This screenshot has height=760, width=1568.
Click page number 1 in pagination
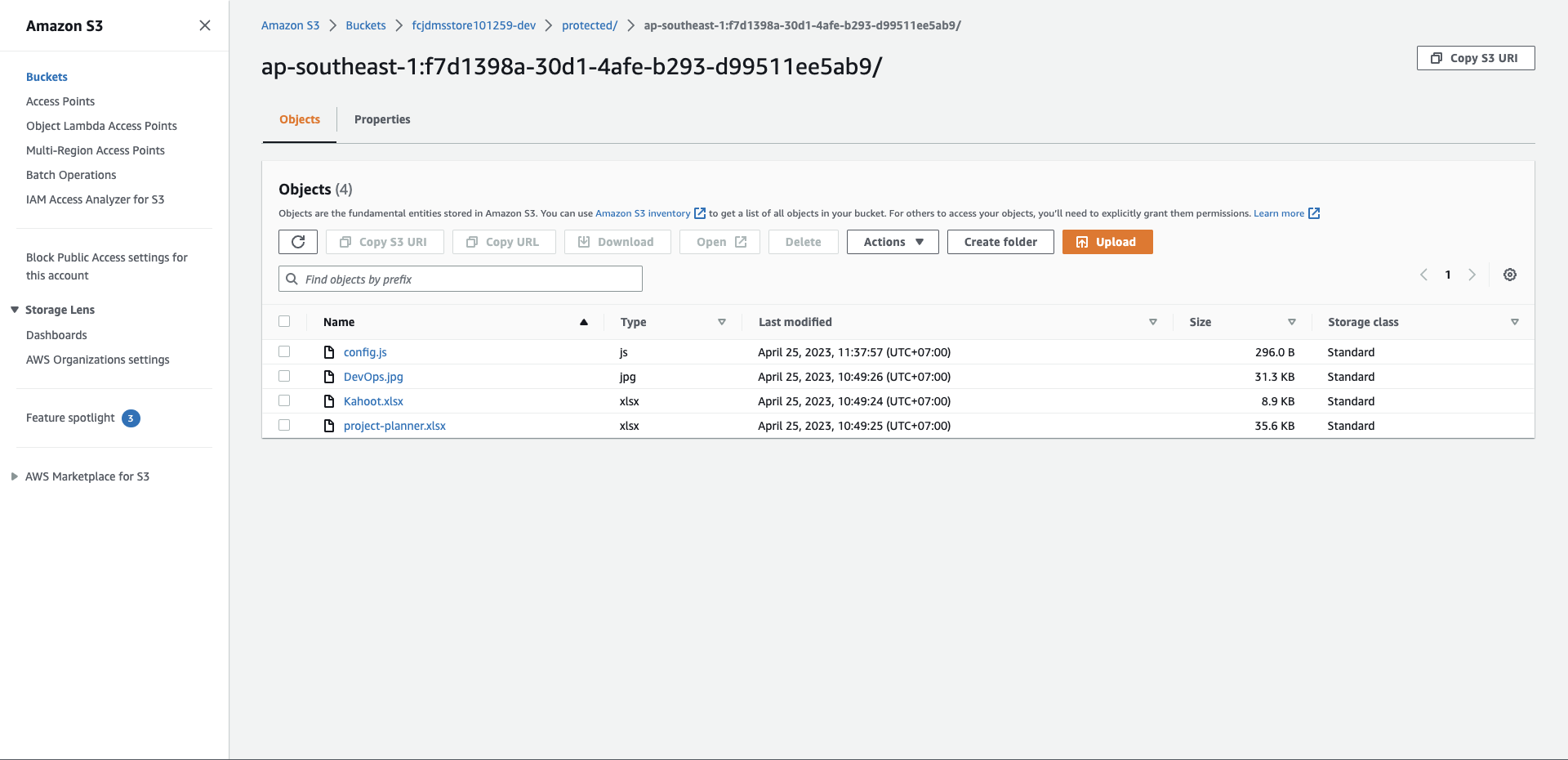pyautogui.click(x=1448, y=275)
